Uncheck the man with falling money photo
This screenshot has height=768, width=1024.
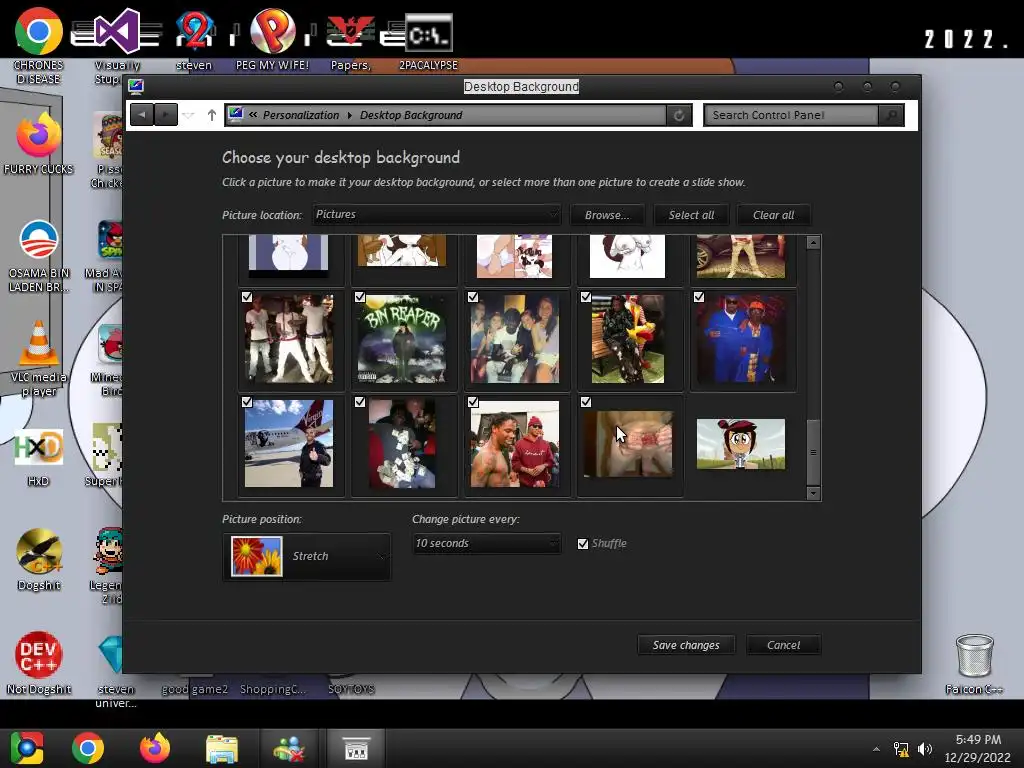click(x=360, y=402)
